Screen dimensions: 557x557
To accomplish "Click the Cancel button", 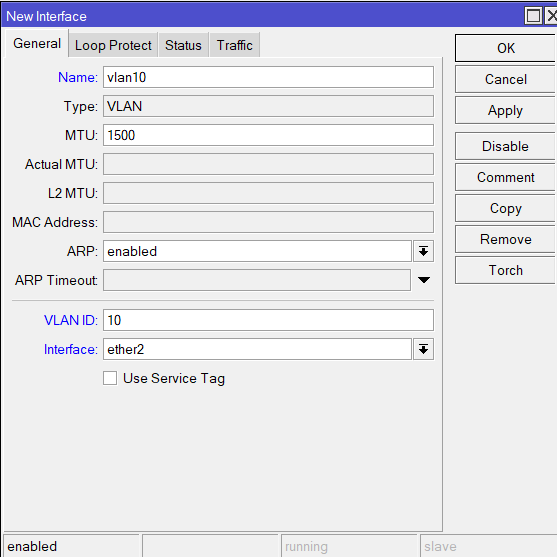I will pos(505,79).
